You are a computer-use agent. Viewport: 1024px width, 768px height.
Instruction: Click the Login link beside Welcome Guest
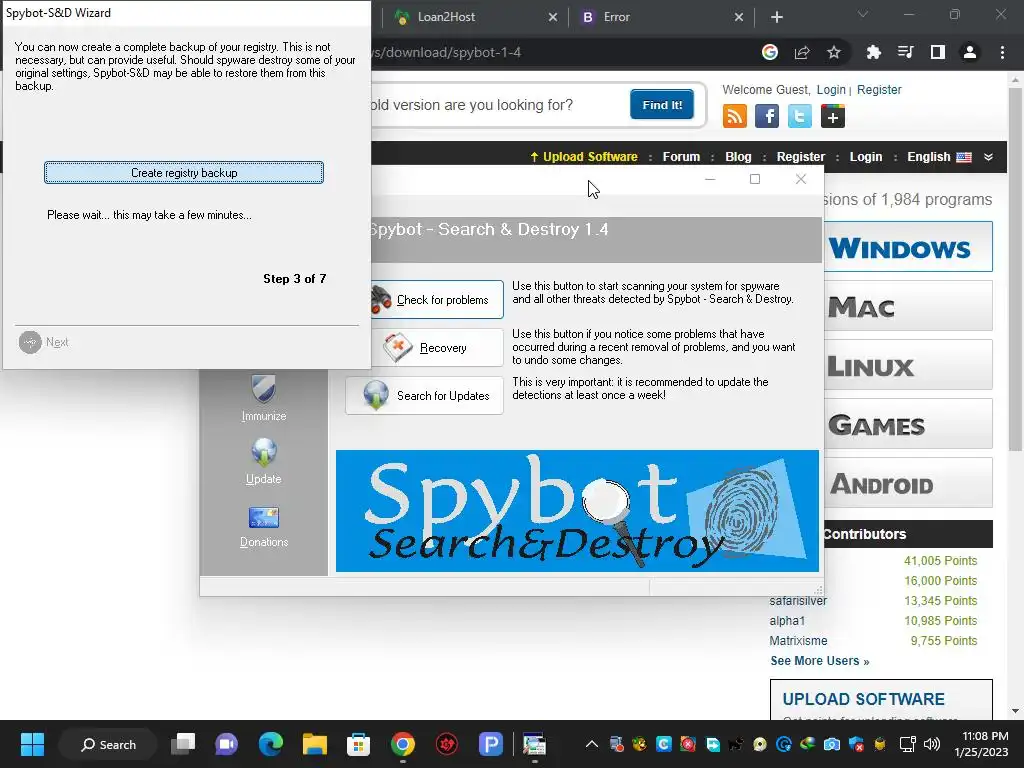831,89
